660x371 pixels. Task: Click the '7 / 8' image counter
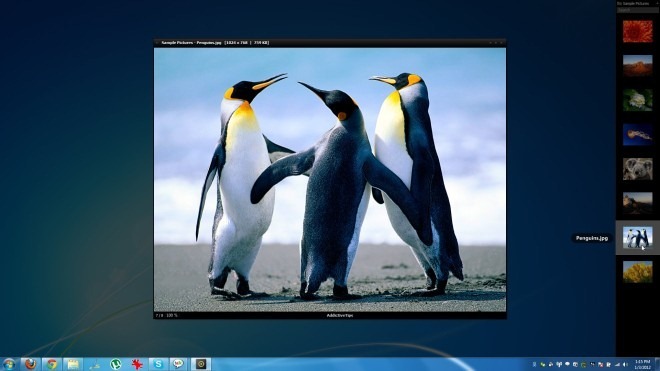pyautogui.click(x=159, y=315)
